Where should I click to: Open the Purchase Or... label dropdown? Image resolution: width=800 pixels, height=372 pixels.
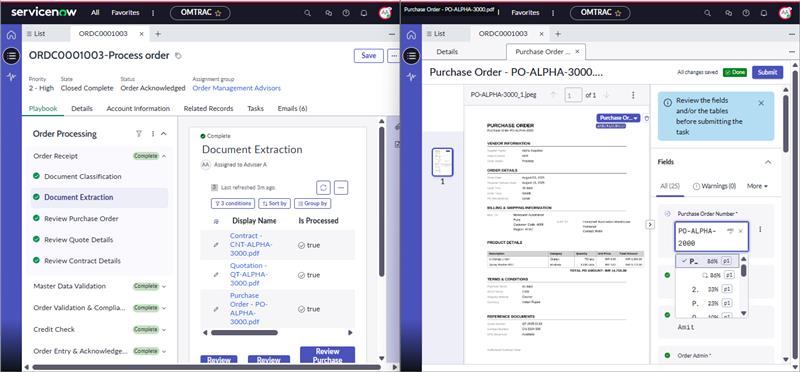[617, 118]
